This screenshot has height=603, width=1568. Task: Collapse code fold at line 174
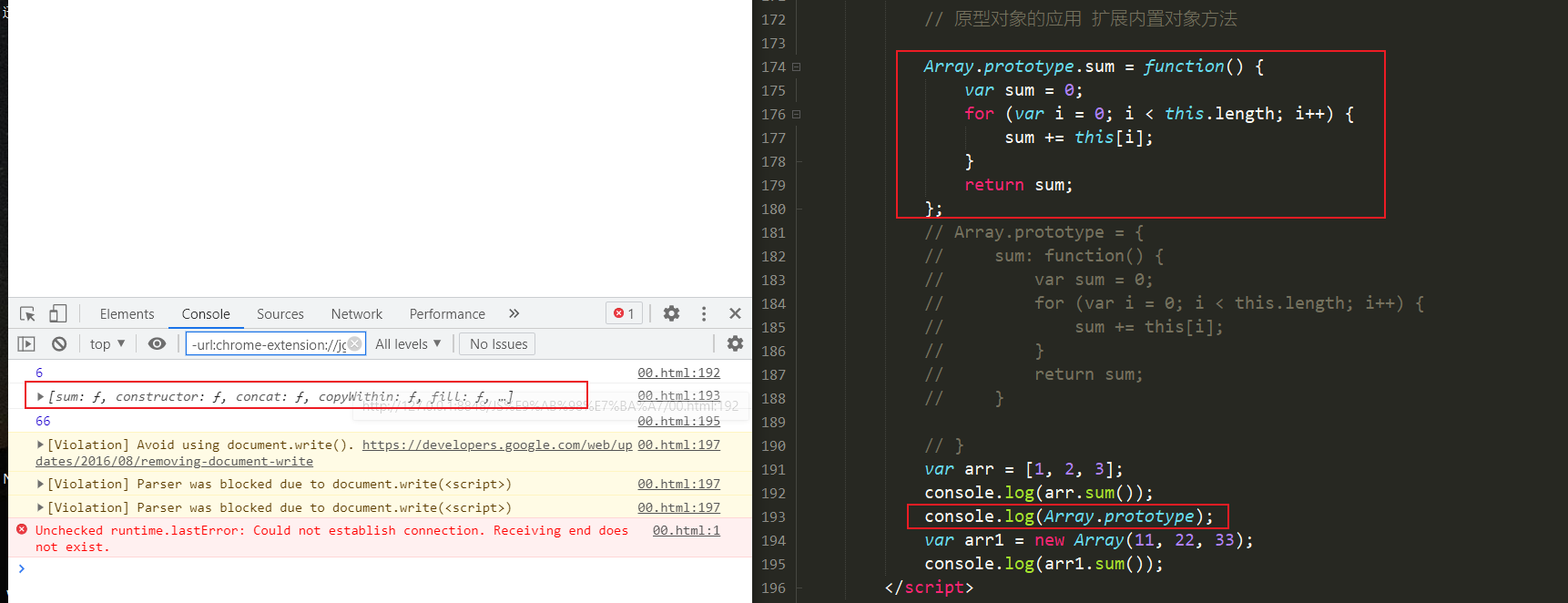tap(797, 66)
